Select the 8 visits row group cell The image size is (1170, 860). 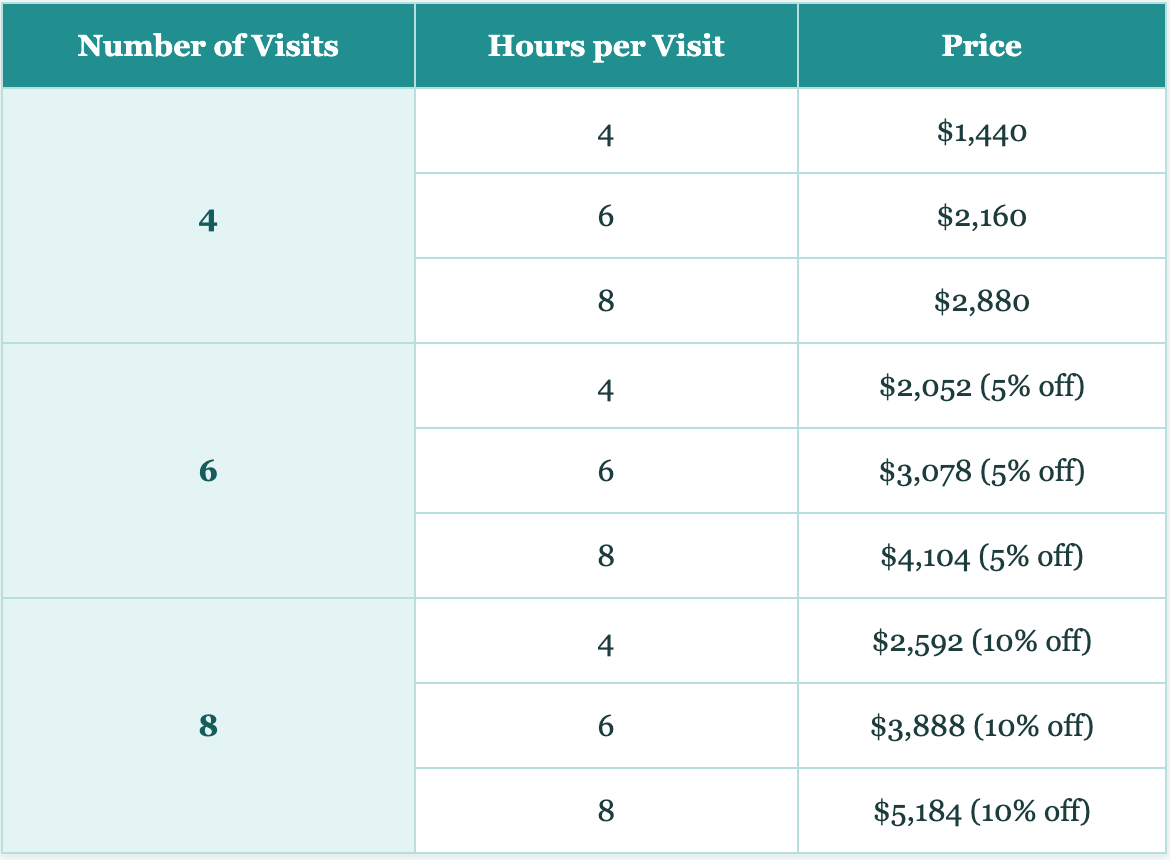208,725
